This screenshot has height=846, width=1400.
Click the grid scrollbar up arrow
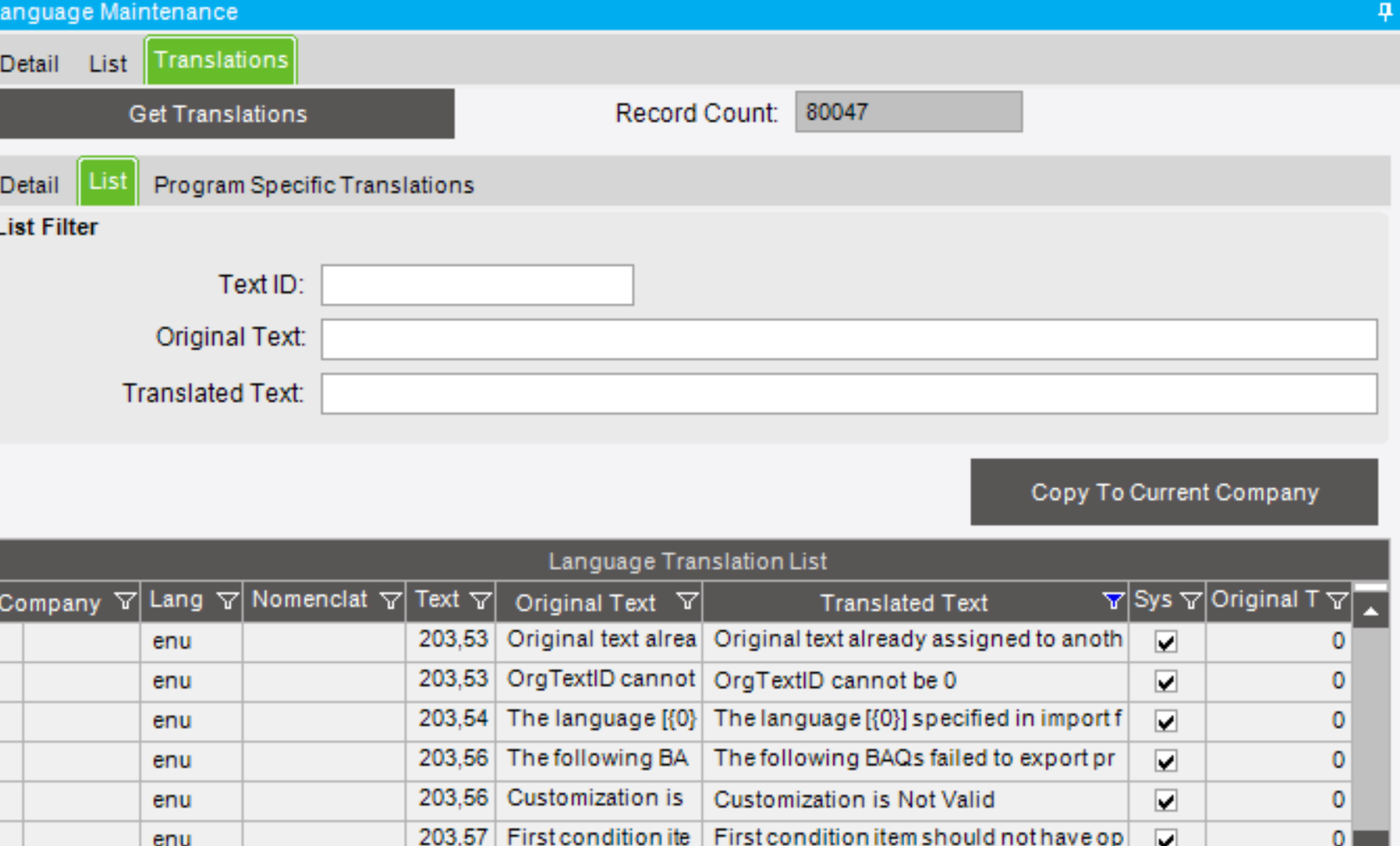coord(1371,612)
